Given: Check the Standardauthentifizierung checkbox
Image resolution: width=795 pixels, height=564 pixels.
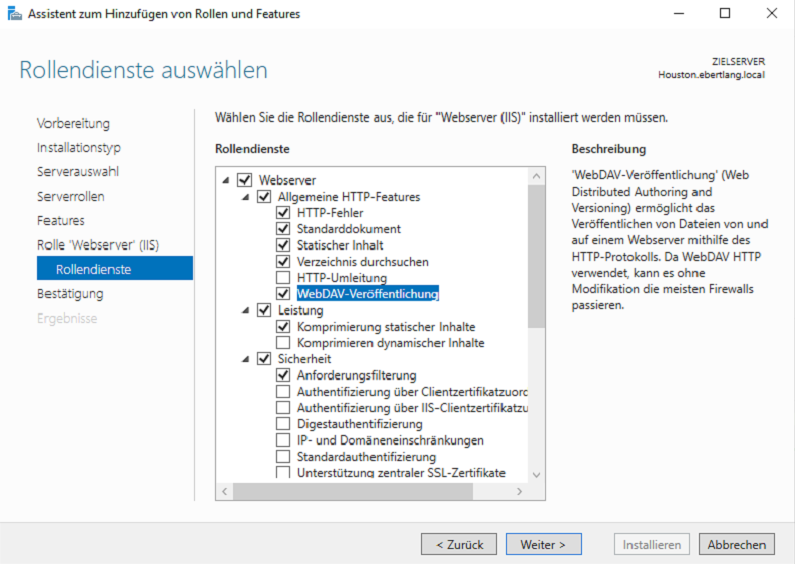Looking at the screenshot, I should [x=283, y=456].
